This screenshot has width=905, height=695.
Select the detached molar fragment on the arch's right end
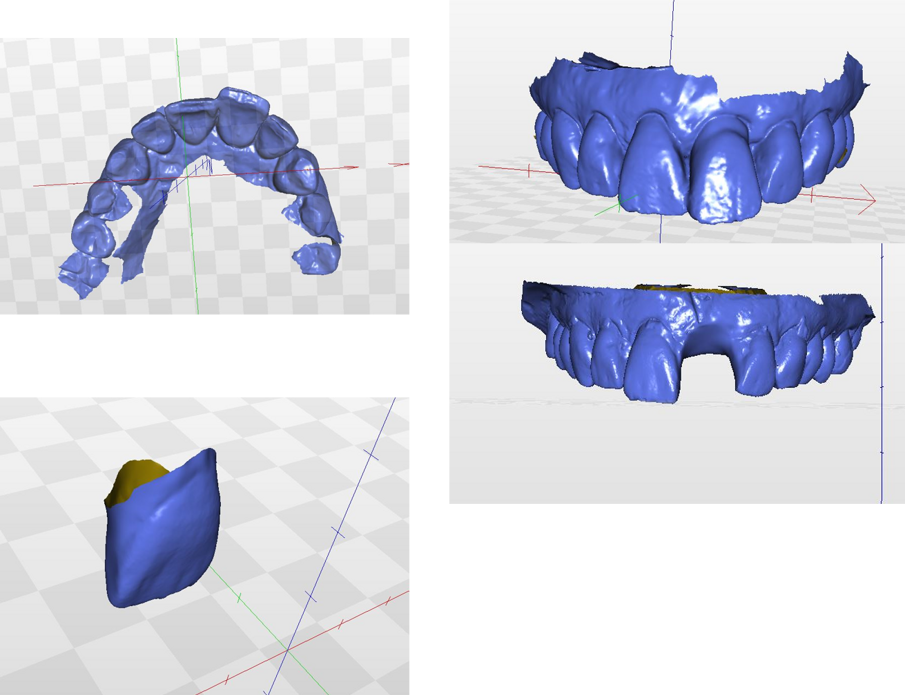pos(316,256)
